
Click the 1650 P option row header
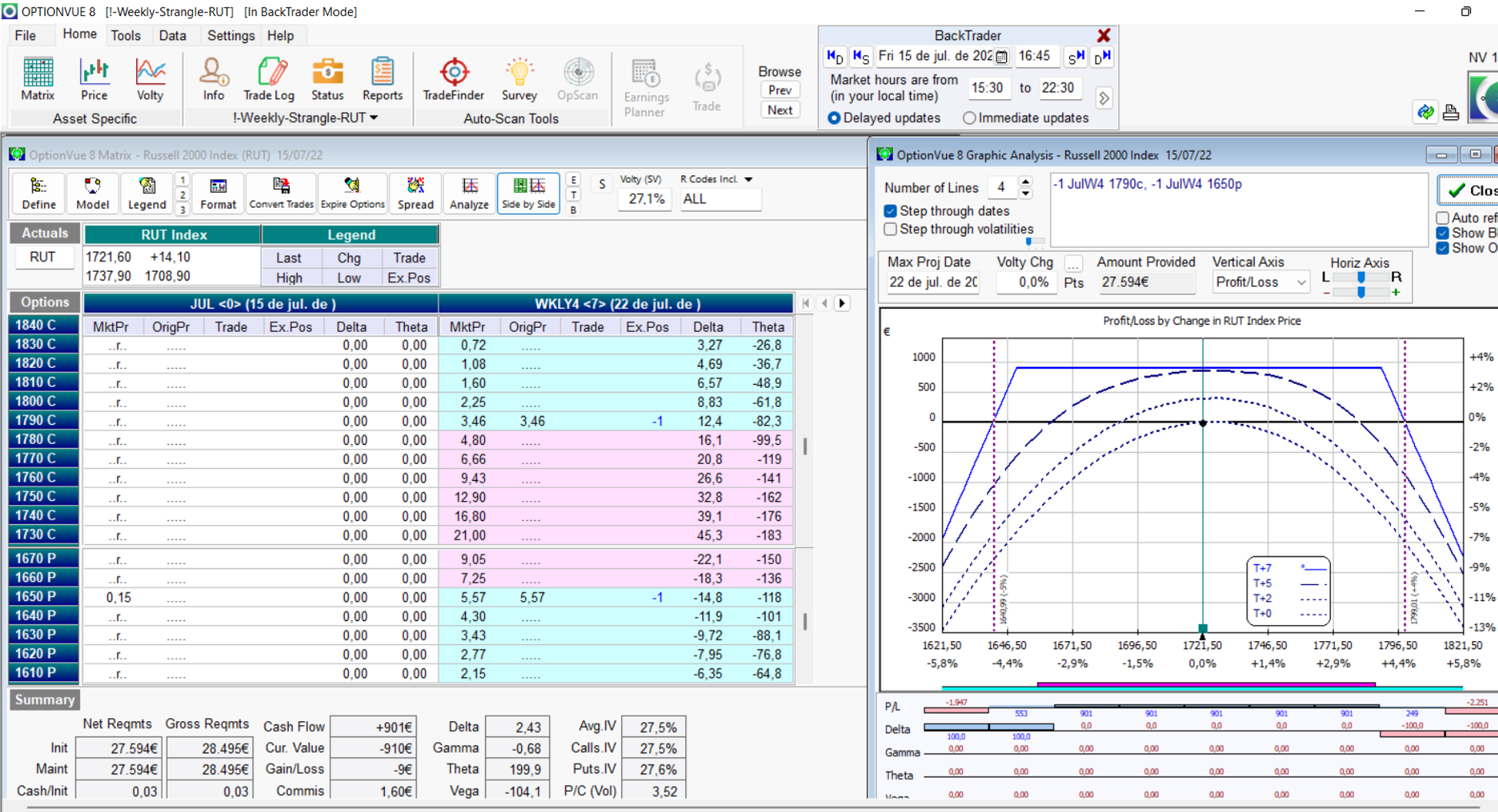click(43, 596)
